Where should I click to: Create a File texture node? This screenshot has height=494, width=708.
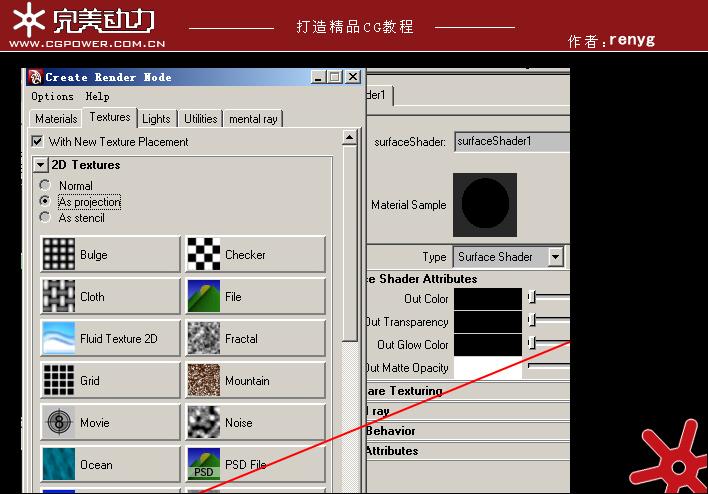click(256, 296)
